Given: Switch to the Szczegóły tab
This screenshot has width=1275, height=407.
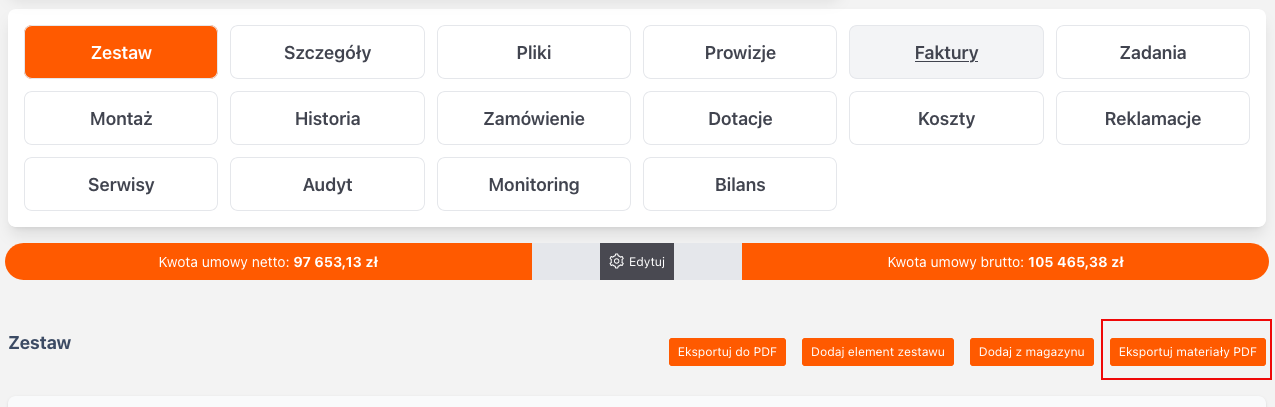Looking at the screenshot, I should point(327,52).
